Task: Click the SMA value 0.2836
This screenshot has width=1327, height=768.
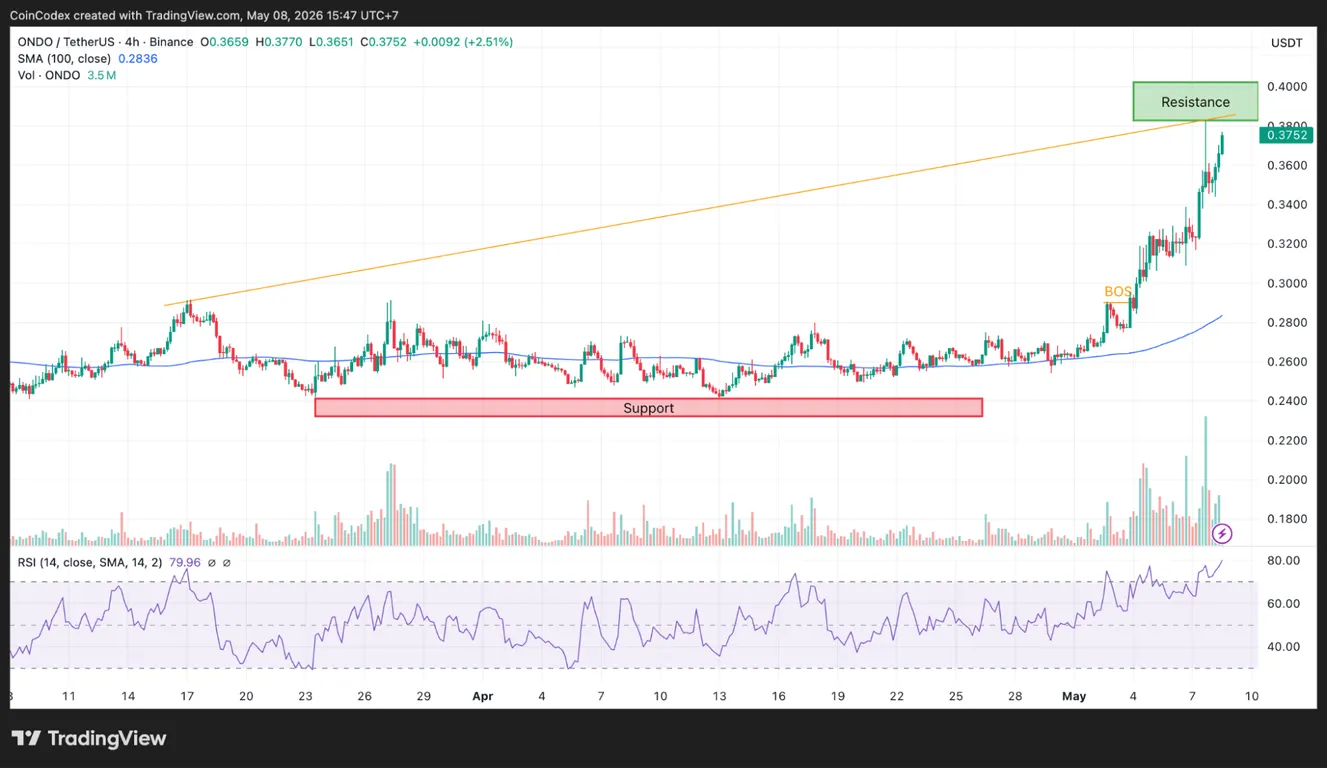Action: coord(138,59)
